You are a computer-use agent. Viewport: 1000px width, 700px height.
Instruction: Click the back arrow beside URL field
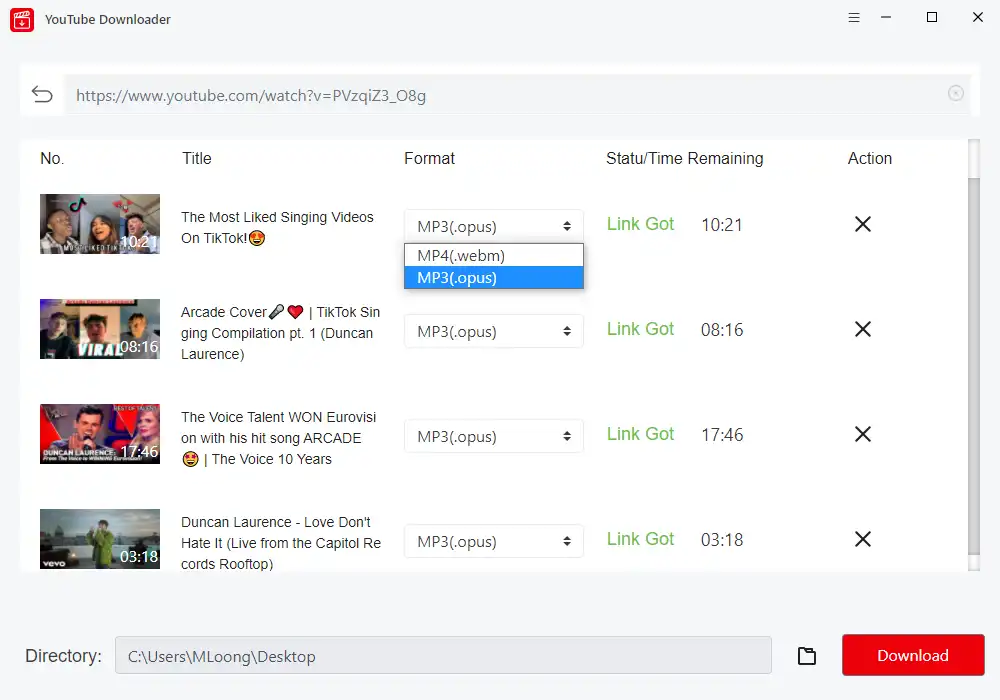tap(42, 94)
